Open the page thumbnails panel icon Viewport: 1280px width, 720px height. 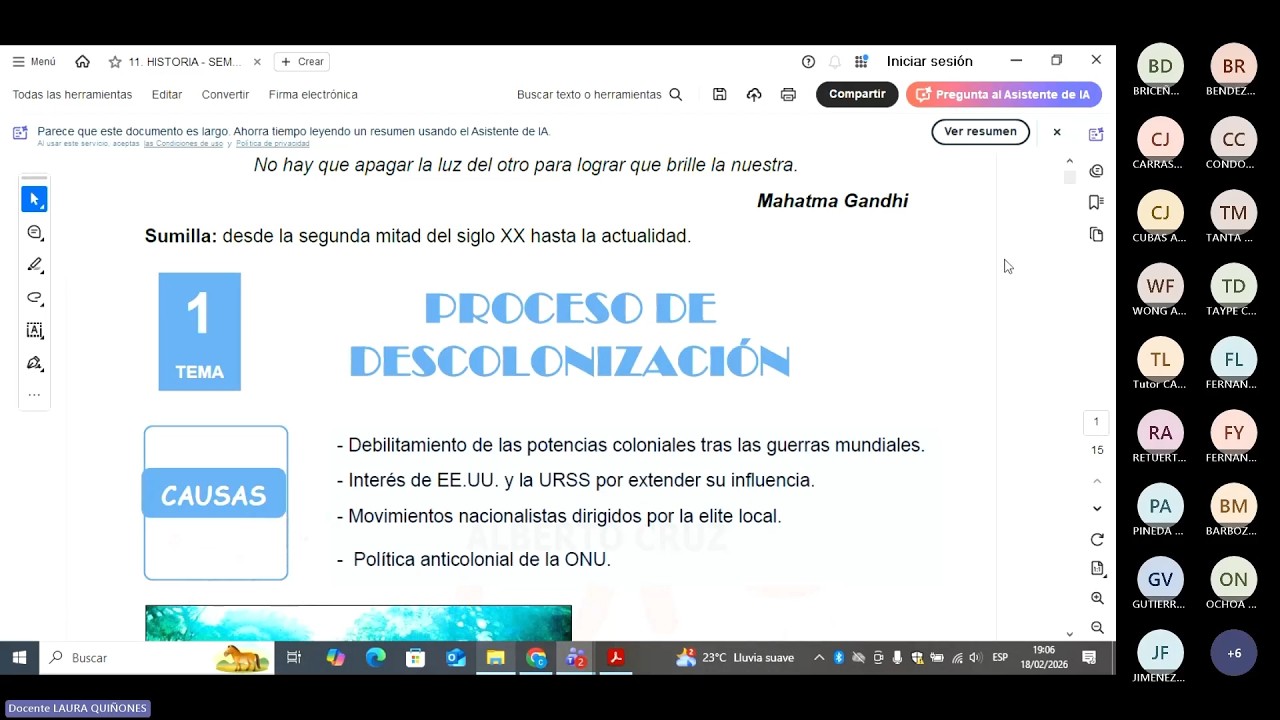pos(1096,234)
